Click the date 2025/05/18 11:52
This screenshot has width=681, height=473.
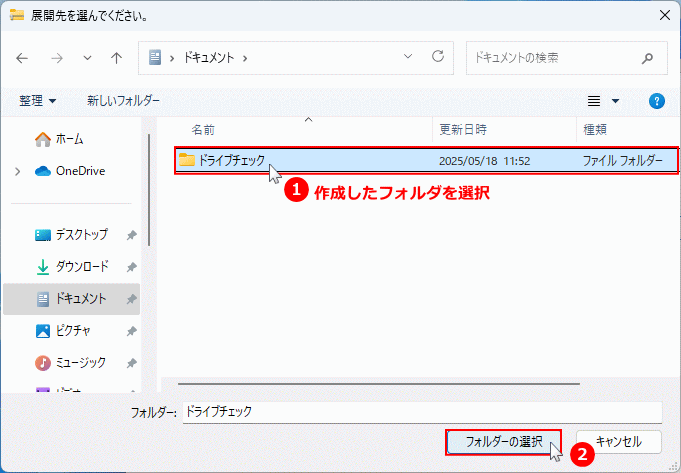point(484,161)
